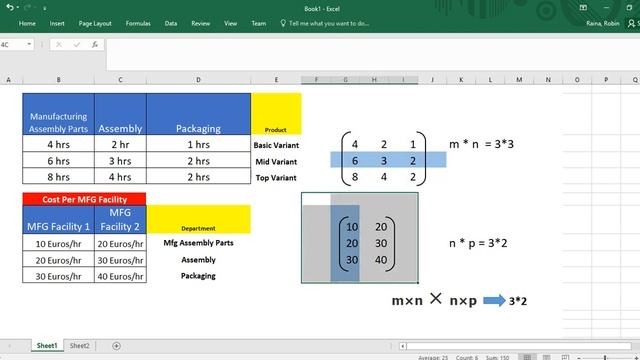This screenshot has height=360, width=640.
Task: Click the horizontal scrollbar left arrow
Action: [x=402, y=346]
